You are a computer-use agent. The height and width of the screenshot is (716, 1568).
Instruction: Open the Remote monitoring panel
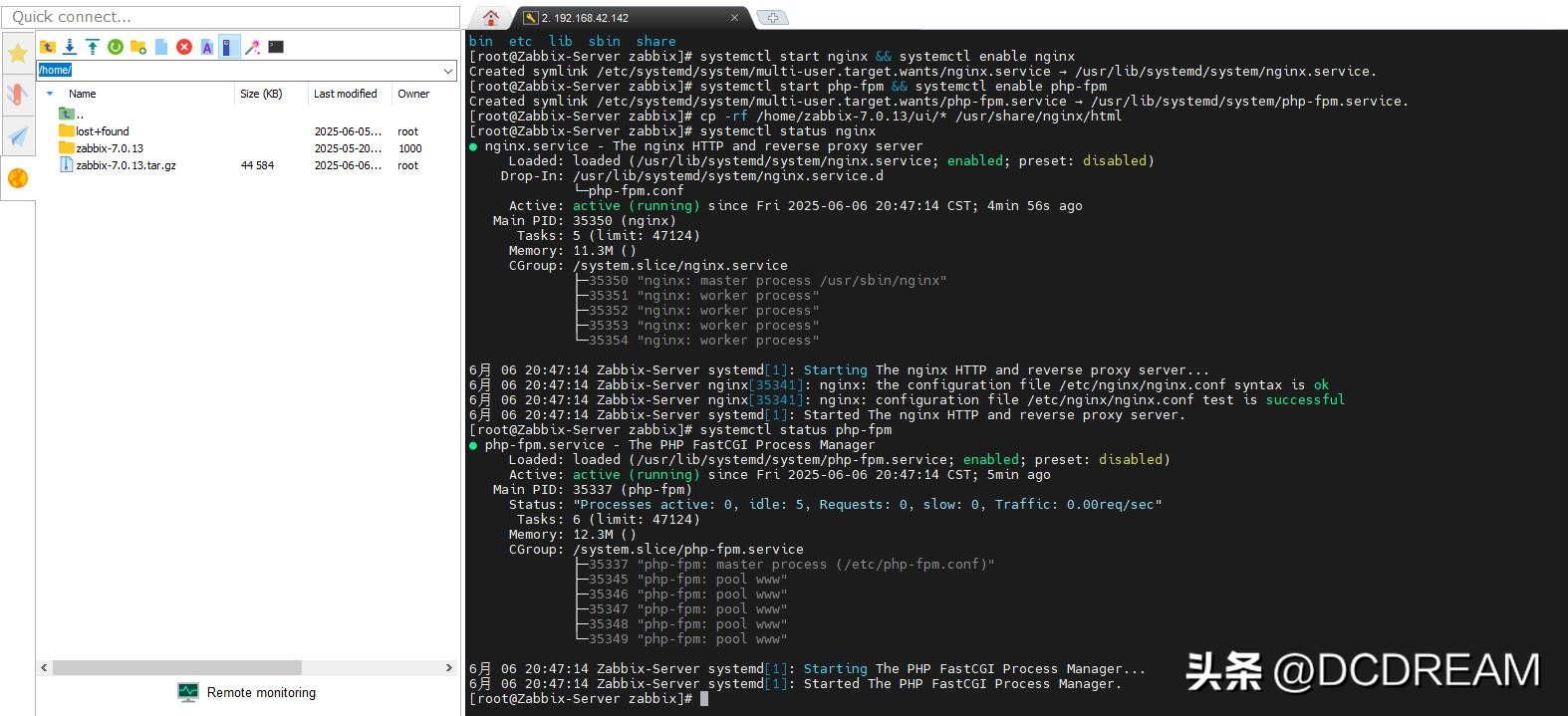tap(247, 692)
